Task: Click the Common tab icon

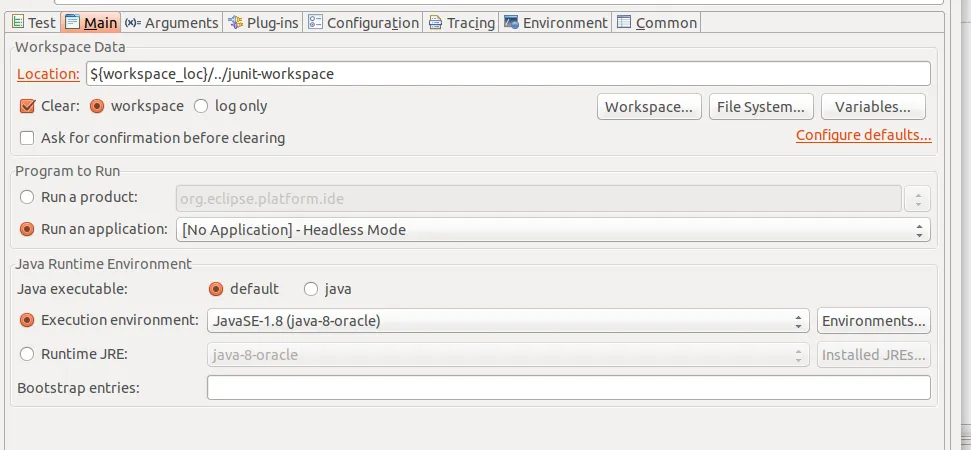Action: pos(624,22)
